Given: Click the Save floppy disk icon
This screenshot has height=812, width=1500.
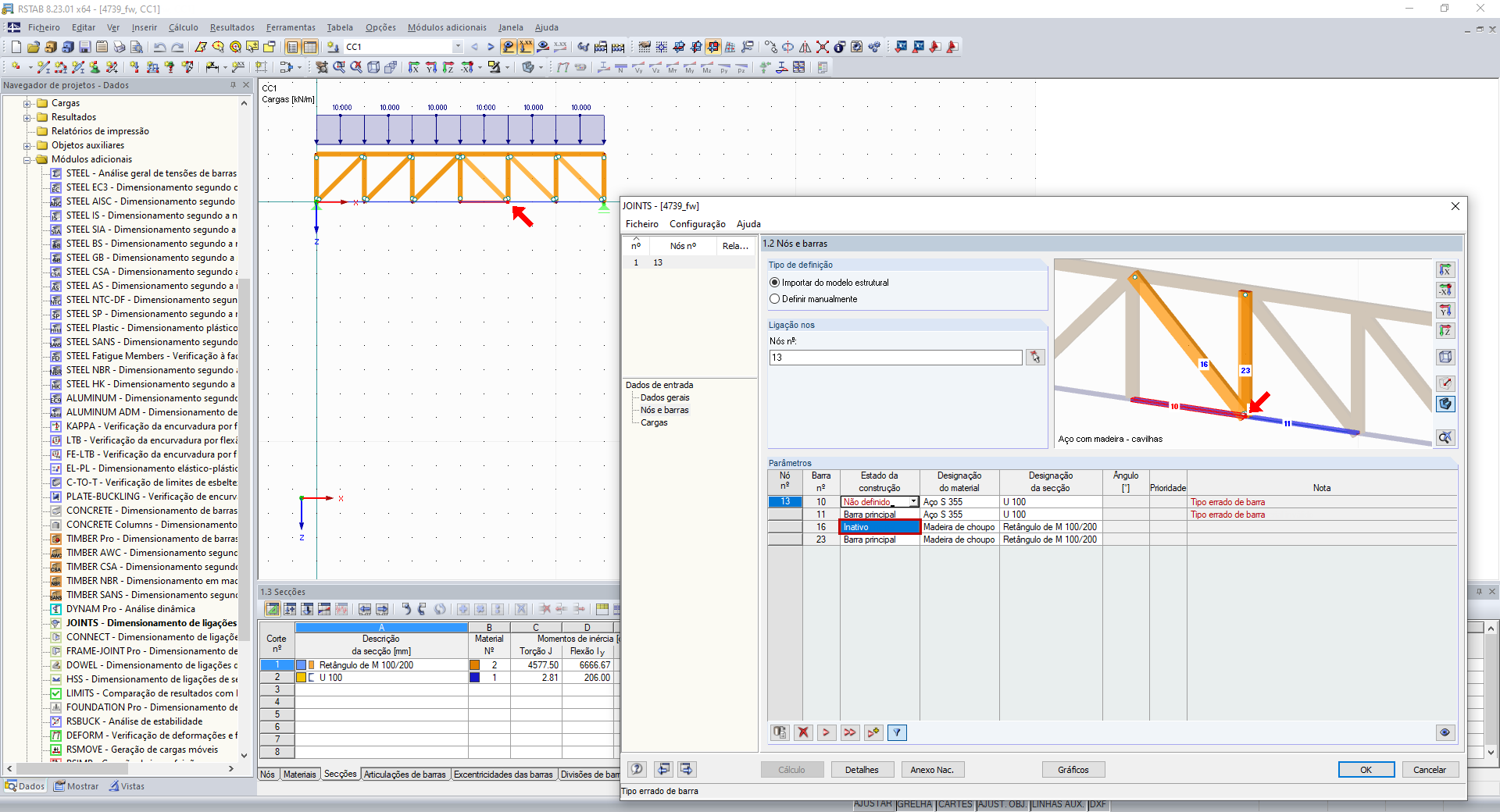Looking at the screenshot, I should (x=84, y=47).
